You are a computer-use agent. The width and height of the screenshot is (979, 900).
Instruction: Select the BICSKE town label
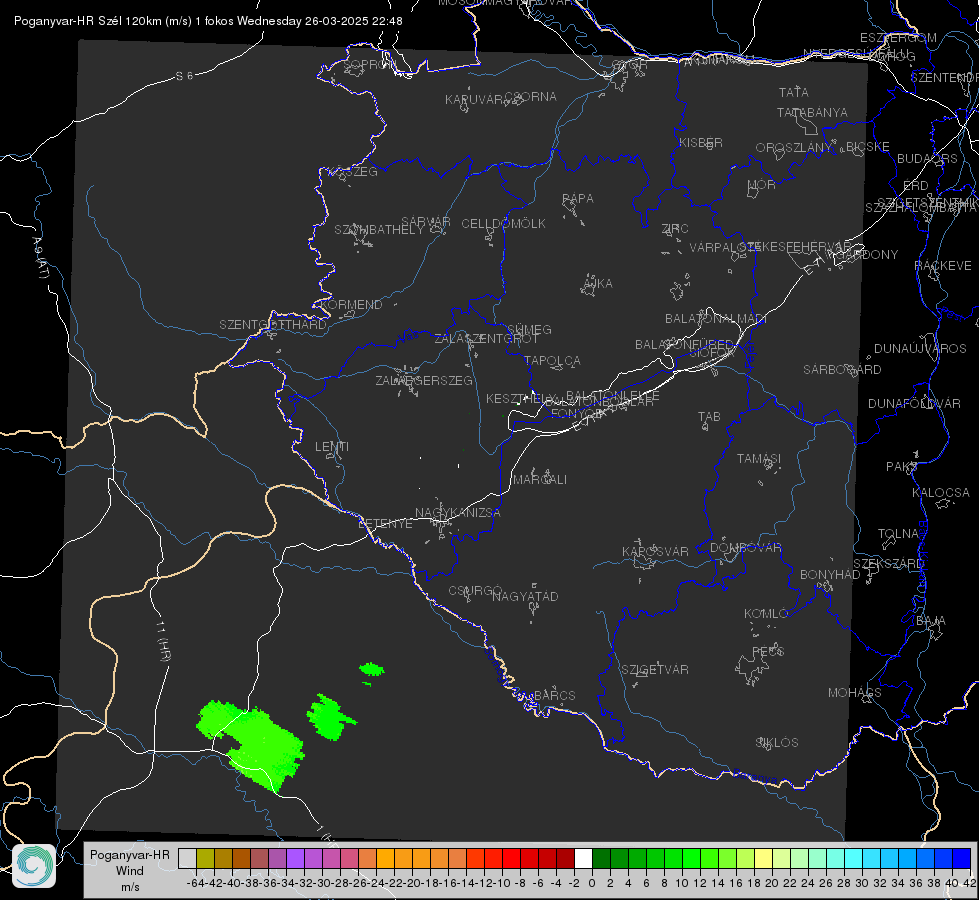coord(868,147)
